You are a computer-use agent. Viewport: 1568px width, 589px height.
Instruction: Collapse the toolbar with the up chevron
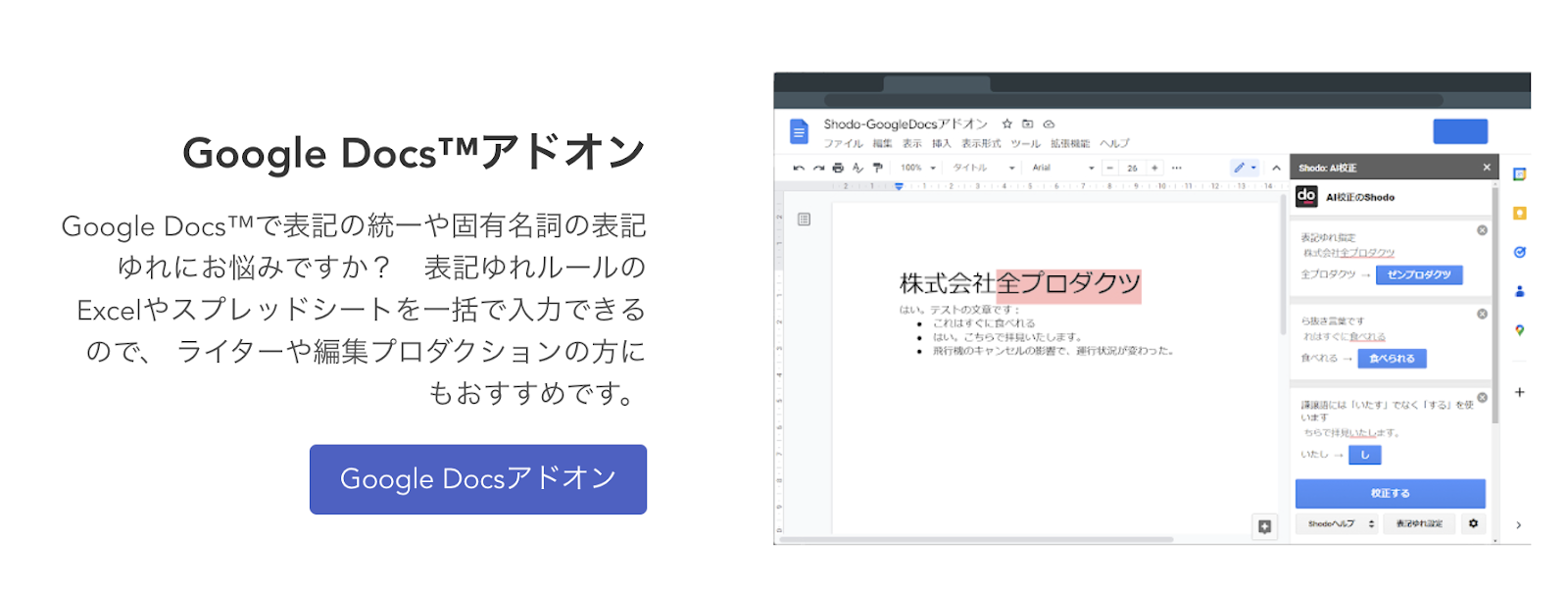click(1276, 168)
